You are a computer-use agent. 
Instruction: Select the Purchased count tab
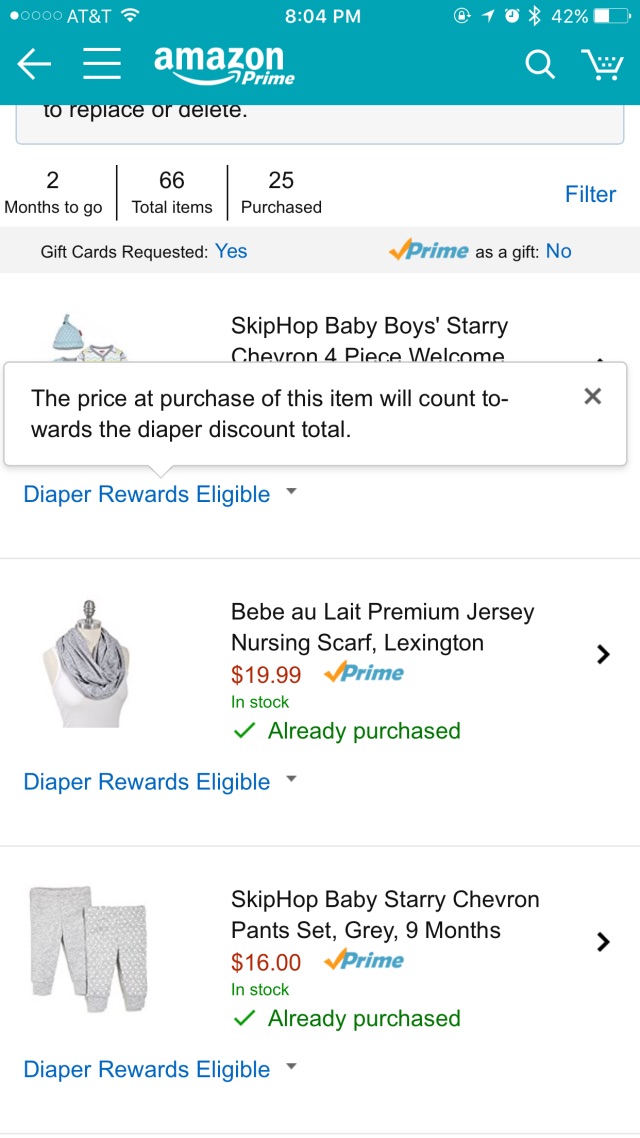click(x=281, y=192)
